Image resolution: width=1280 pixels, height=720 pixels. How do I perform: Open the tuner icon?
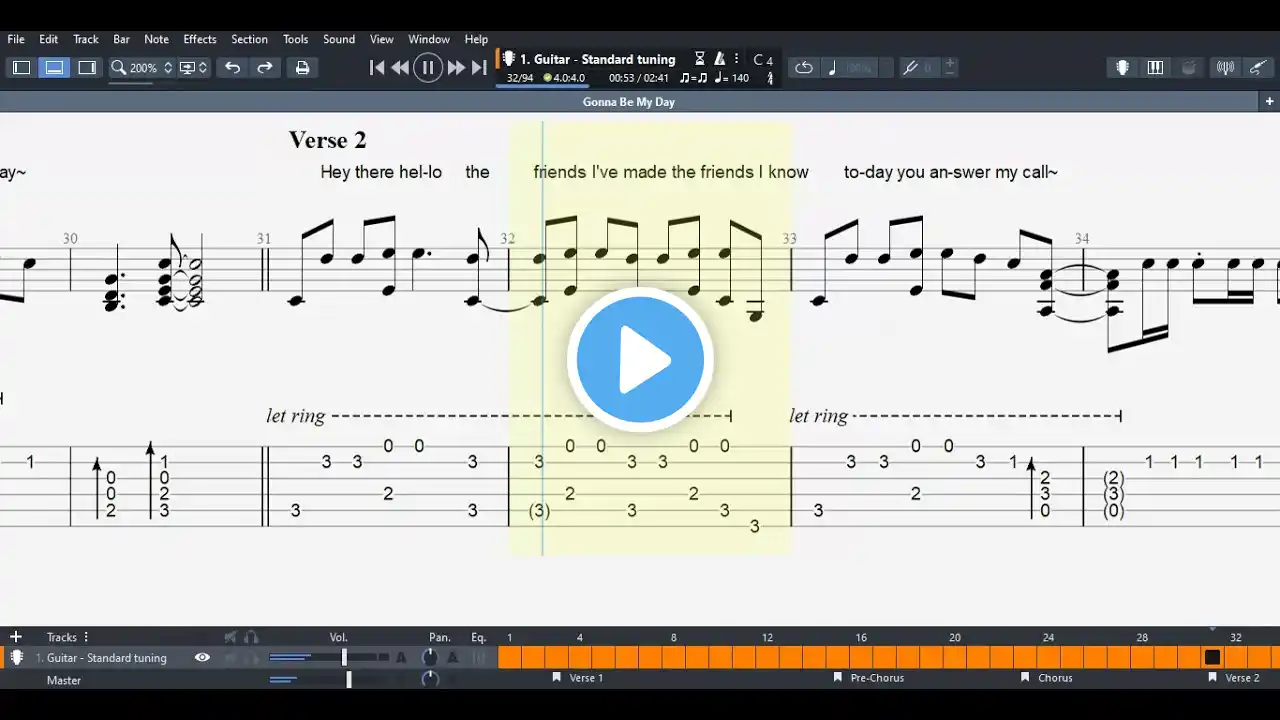pyautogui.click(x=1225, y=68)
